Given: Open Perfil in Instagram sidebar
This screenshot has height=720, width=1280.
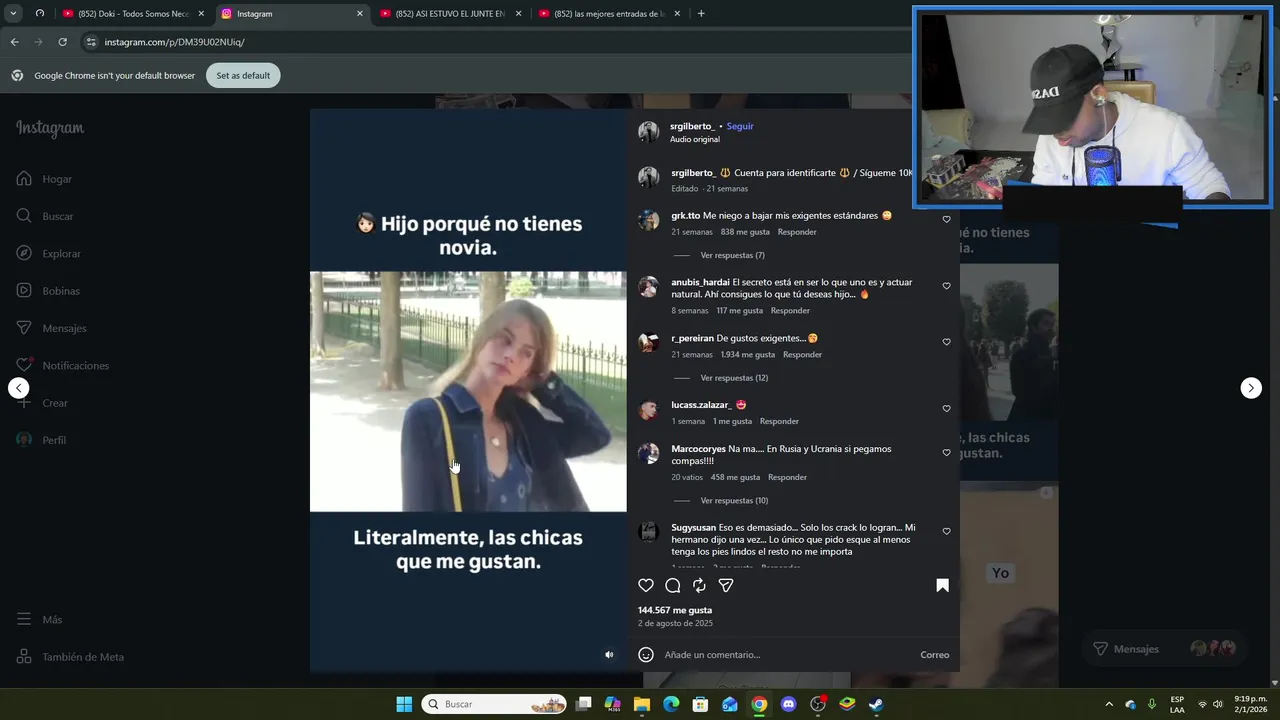Looking at the screenshot, I should [x=41, y=440].
